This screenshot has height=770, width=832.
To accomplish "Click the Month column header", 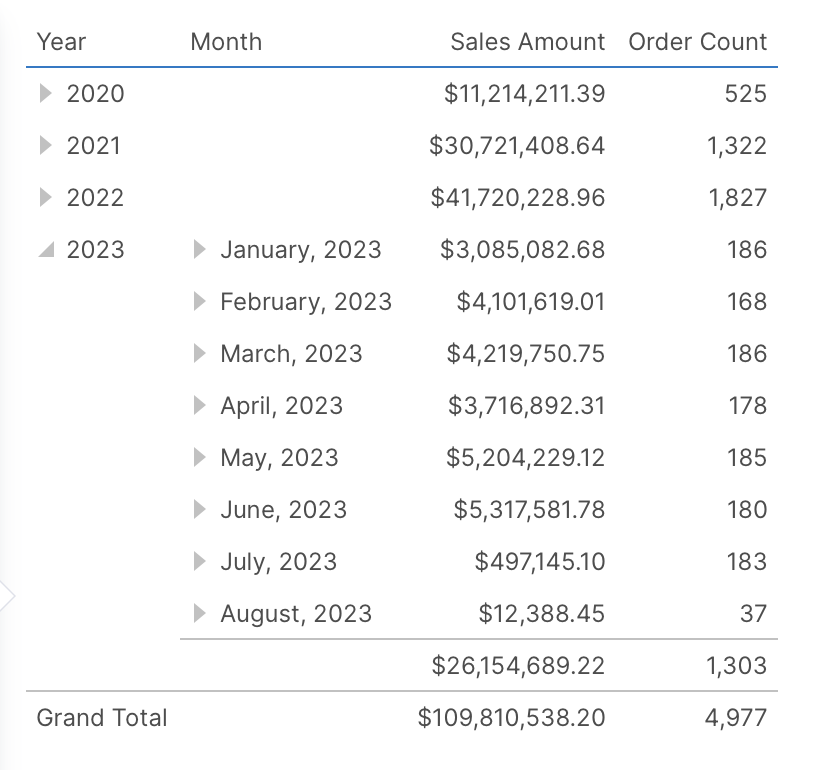I will click(226, 42).
